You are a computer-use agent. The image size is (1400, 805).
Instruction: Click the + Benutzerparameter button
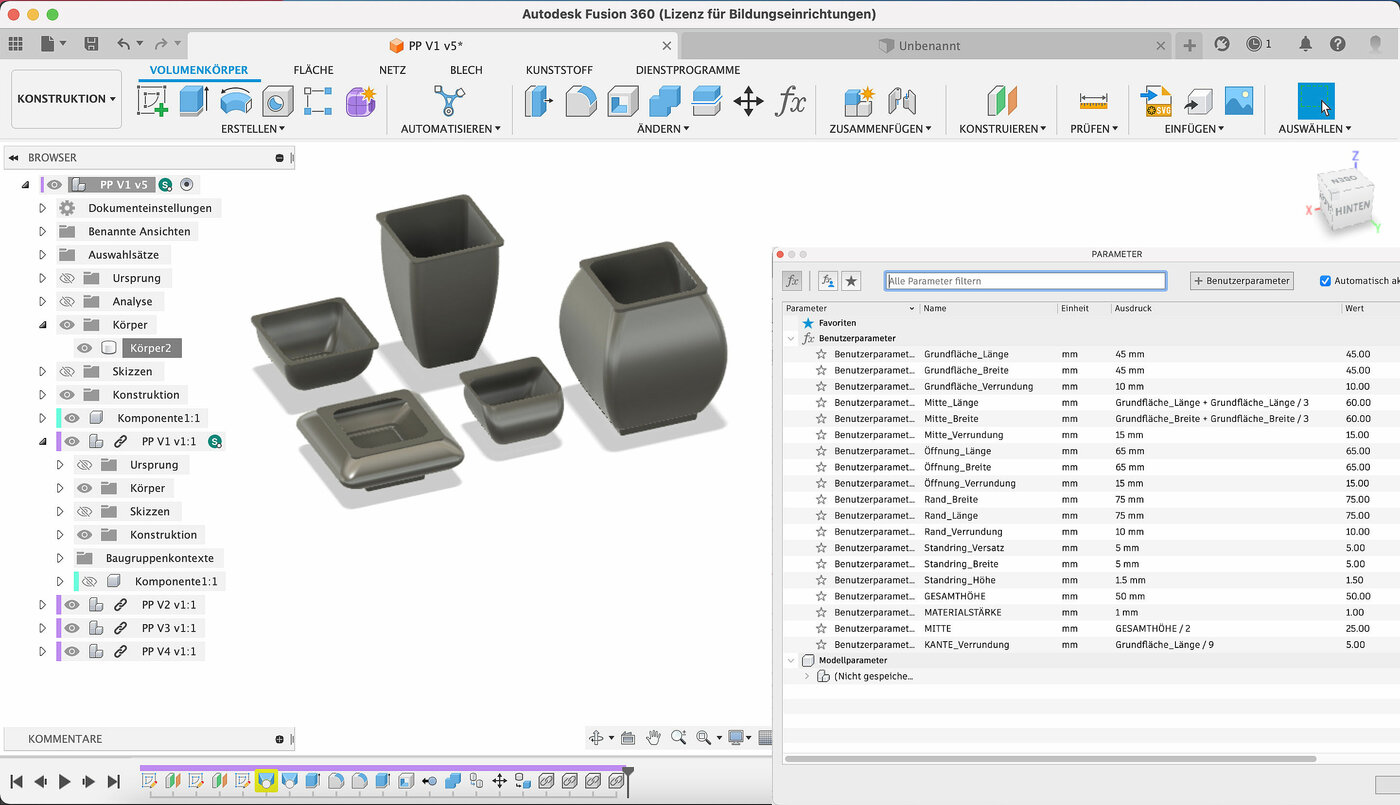tap(1241, 281)
